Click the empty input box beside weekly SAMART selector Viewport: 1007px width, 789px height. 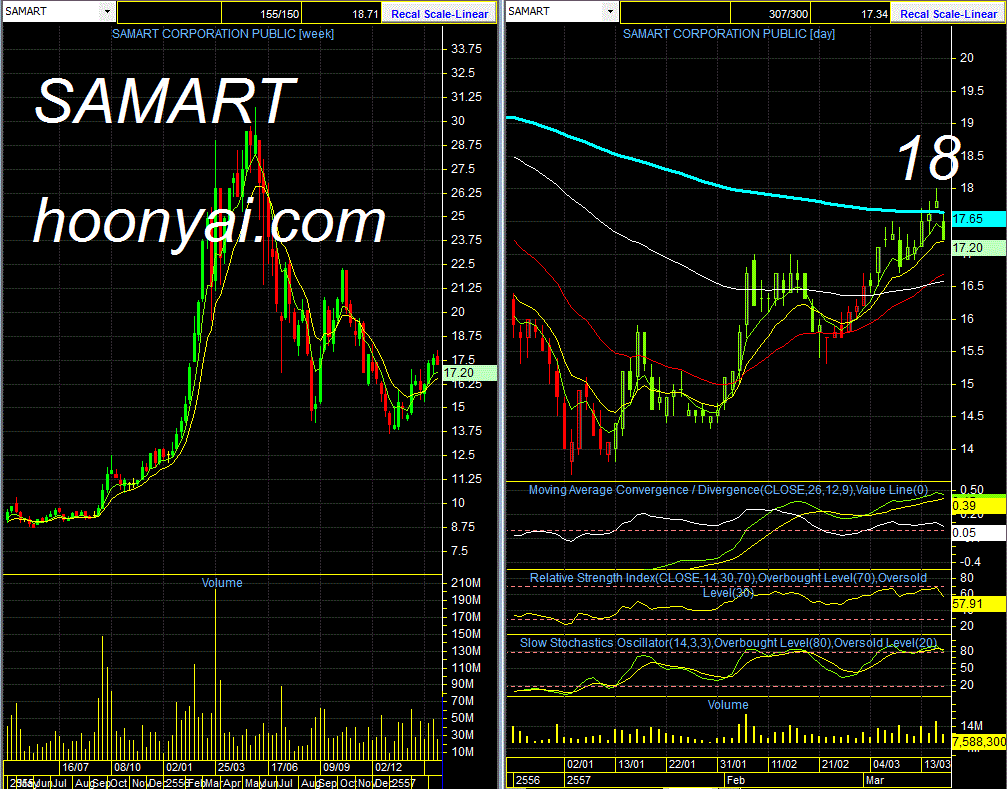point(170,13)
